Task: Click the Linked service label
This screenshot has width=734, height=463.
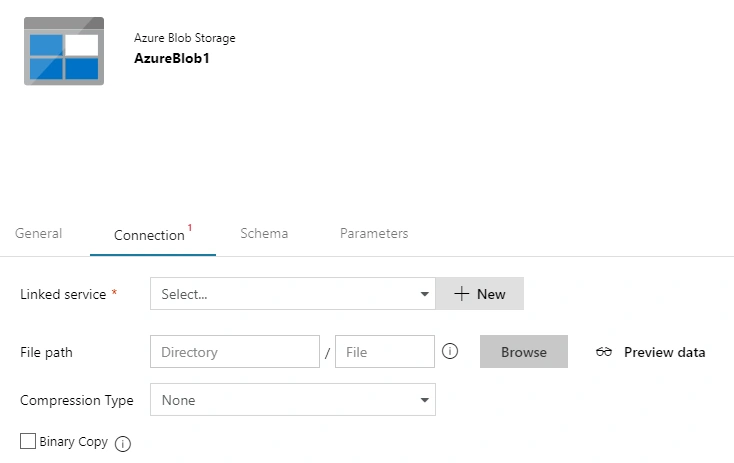Action: click(63, 294)
